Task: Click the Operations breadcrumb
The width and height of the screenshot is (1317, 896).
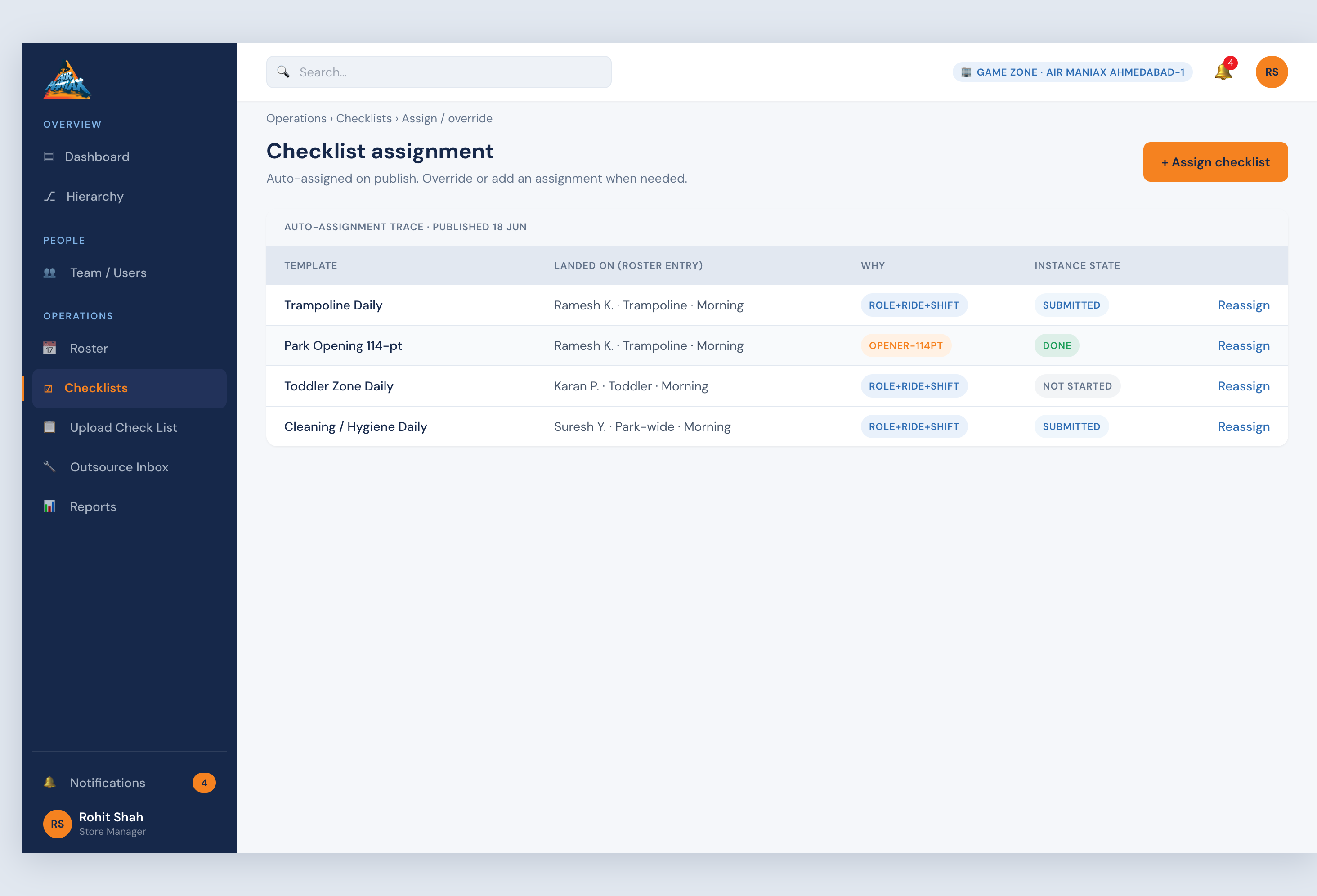Action: (x=296, y=118)
